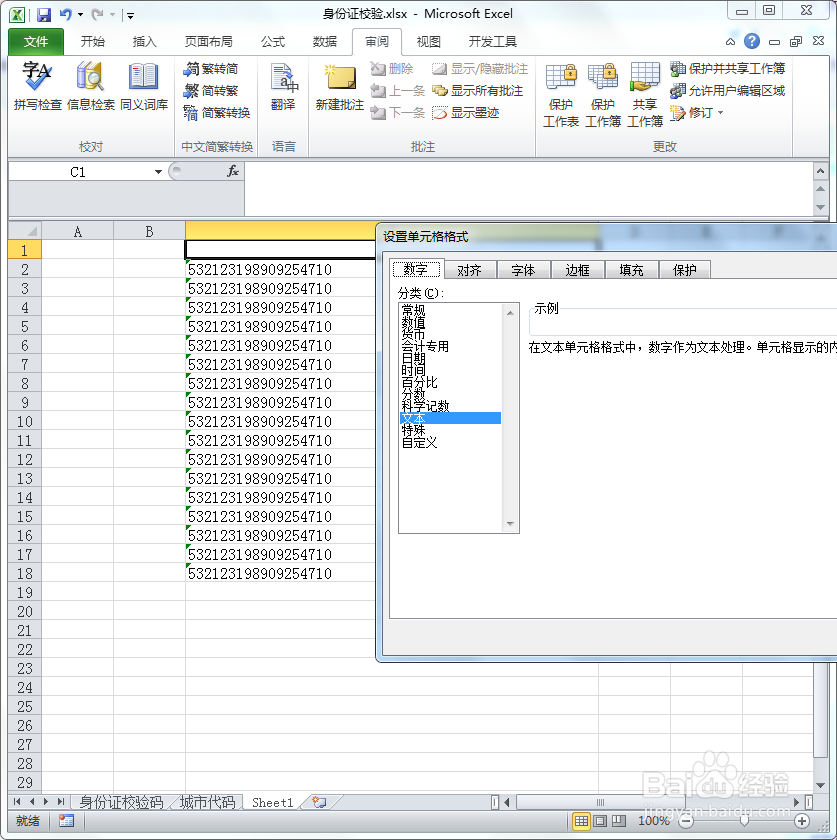This screenshot has height=840, width=837.
Task: Adjust the zoom slider handle
Action: [744, 821]
